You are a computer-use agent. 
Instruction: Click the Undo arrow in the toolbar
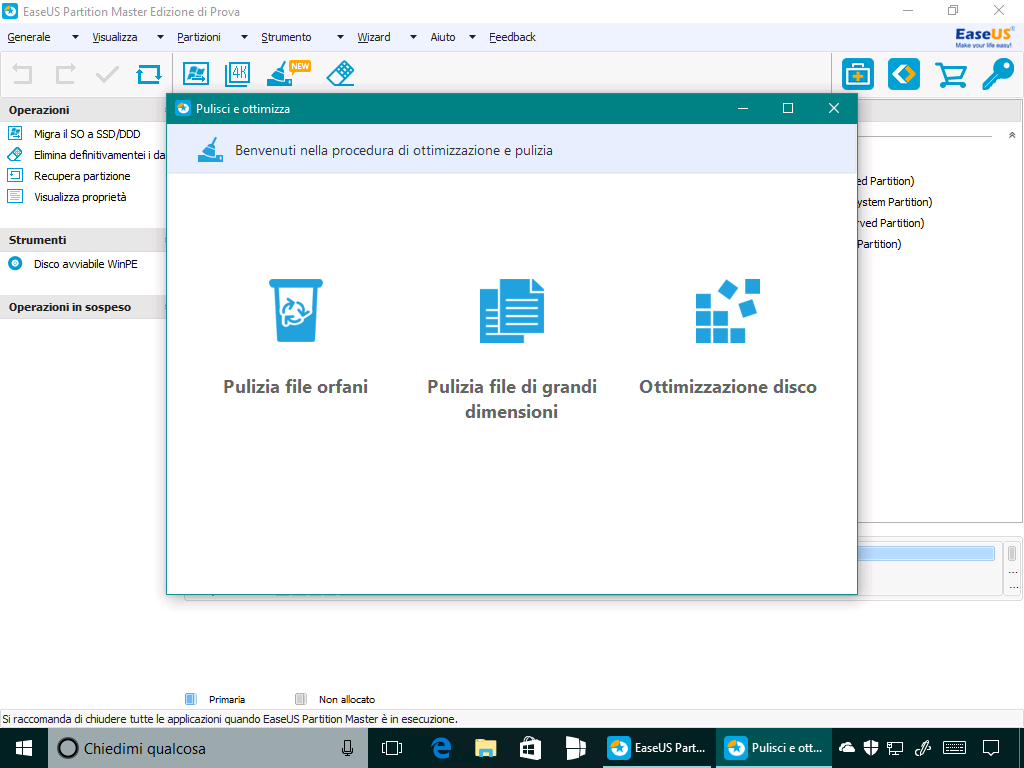[x=22, y=73]
